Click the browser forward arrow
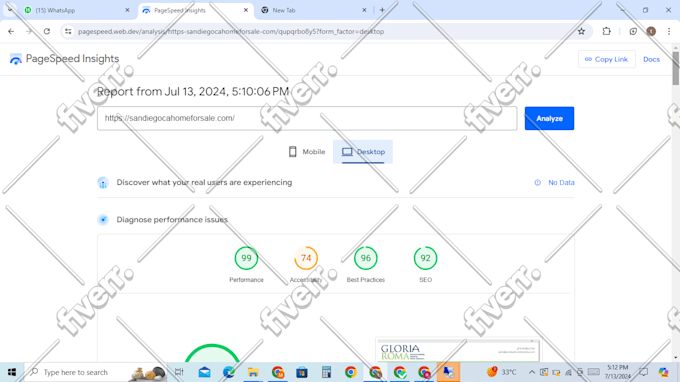This screenshot has width=680, height=382. pos(29,31)
